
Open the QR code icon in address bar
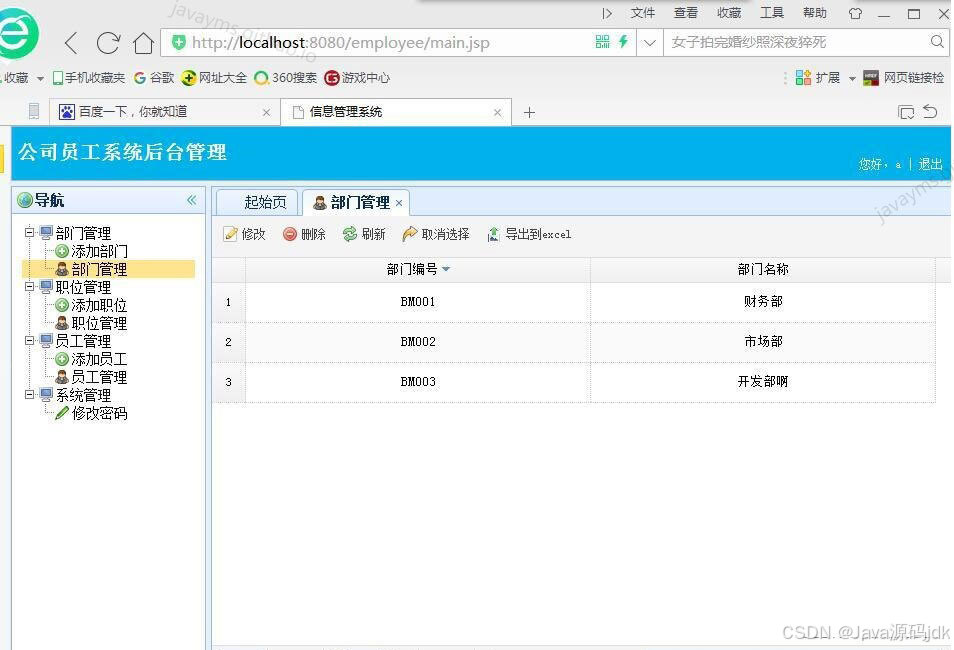coord(602,41)
